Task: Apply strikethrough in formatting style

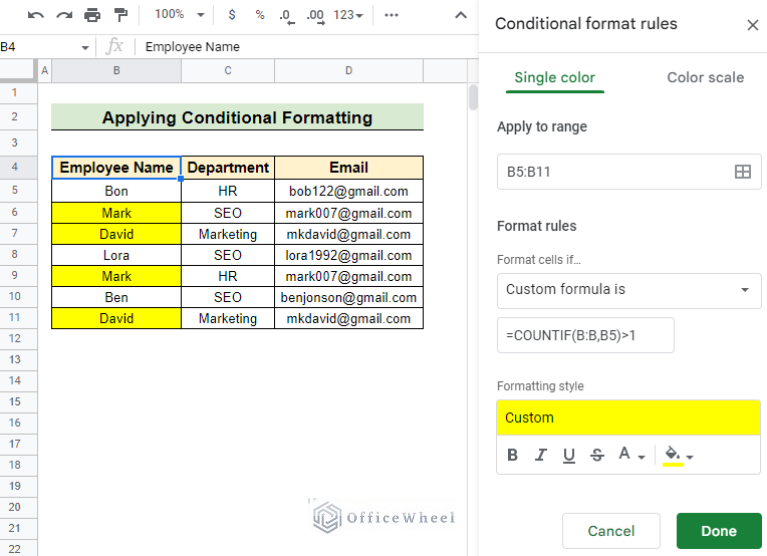Action: tap(597, 455)
